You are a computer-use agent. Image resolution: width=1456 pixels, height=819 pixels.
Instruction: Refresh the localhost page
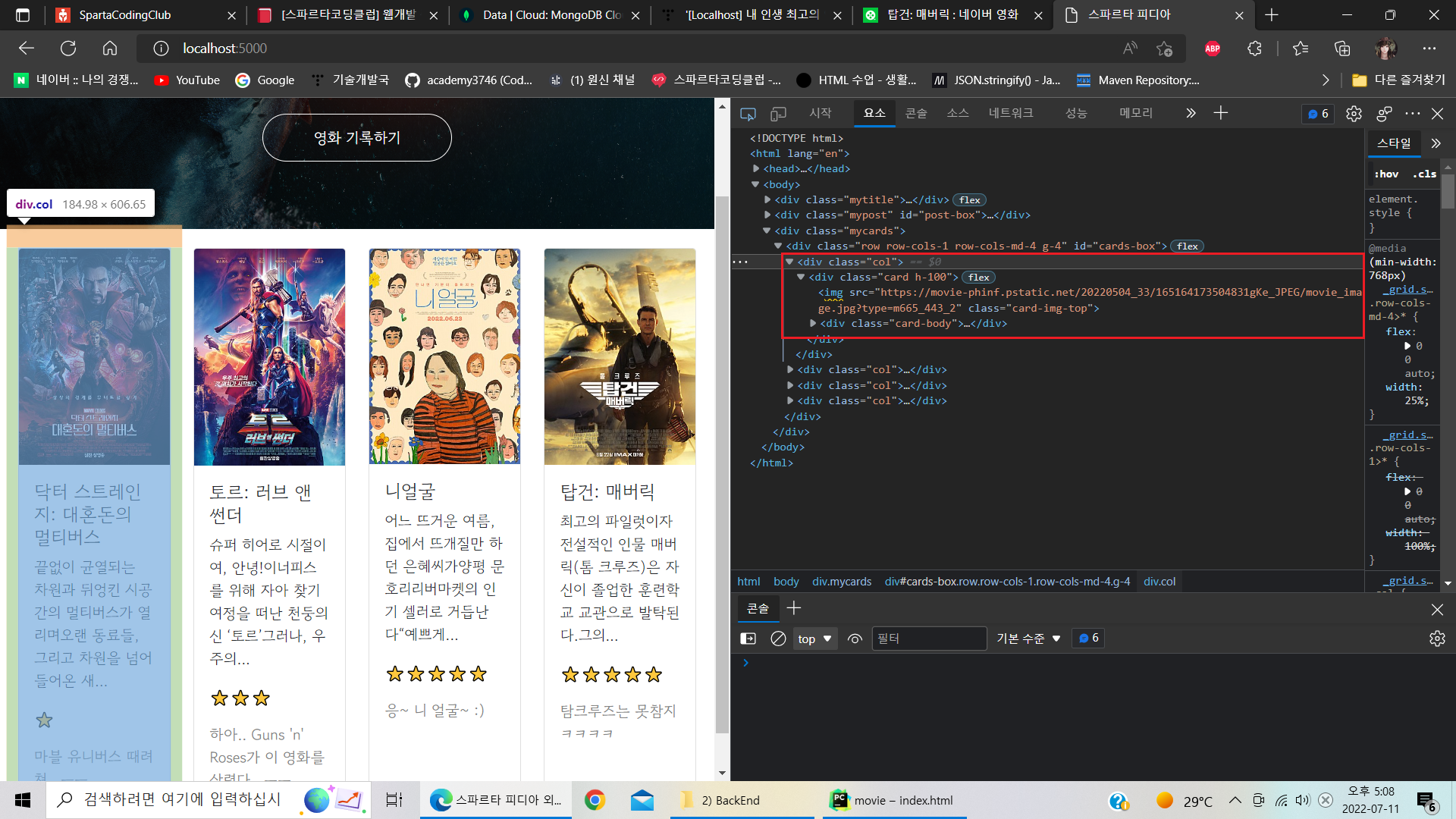pyautogui.click(x=68, y=49)
